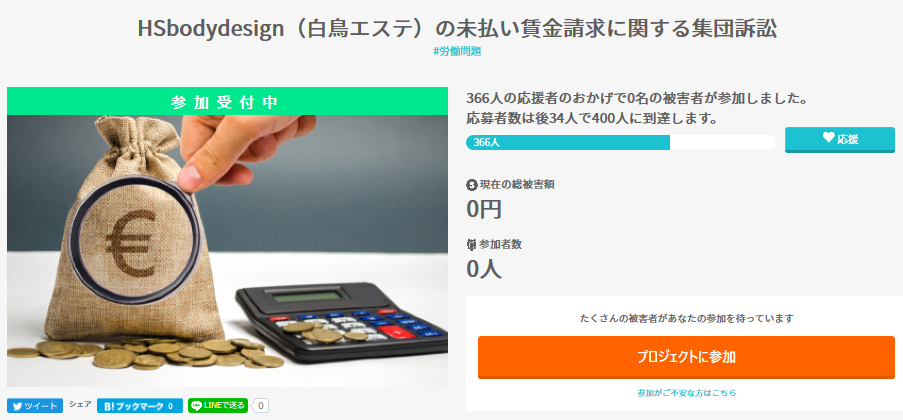
Task: Open the 参加がご不安な方はこちら link
Action: point(686,393)
